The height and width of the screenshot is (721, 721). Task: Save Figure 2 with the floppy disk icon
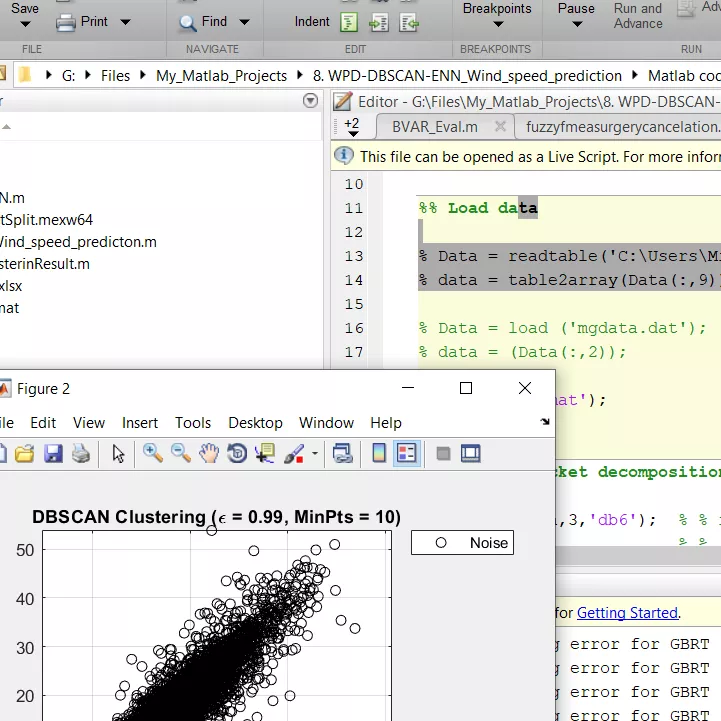click(53, 453)
